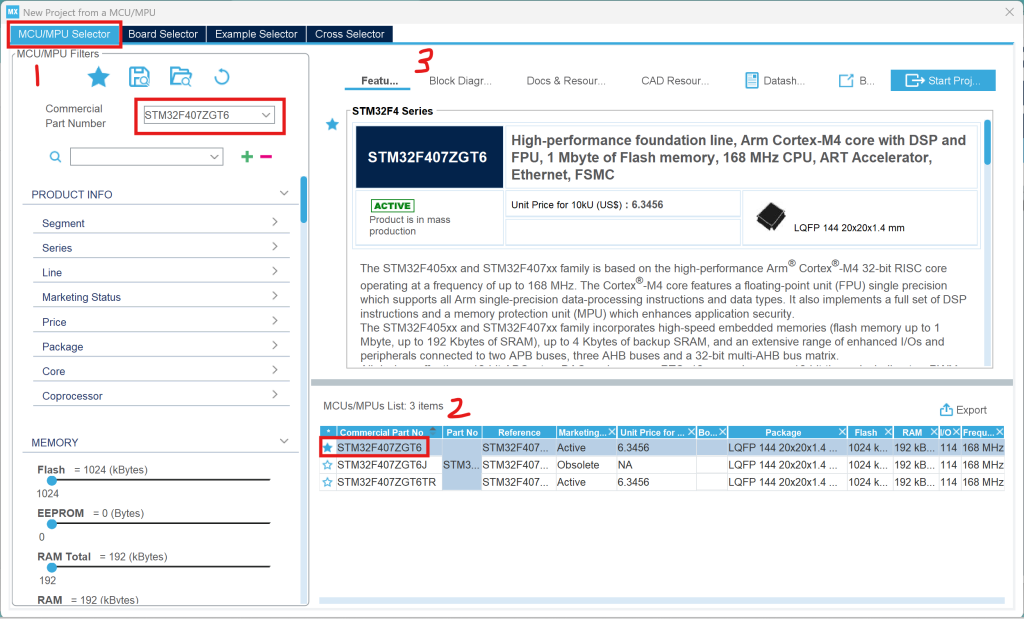Select the STM32F407ZGT6J part name cell
This screenshot has width=1024, height=619.
coord(382,465)
